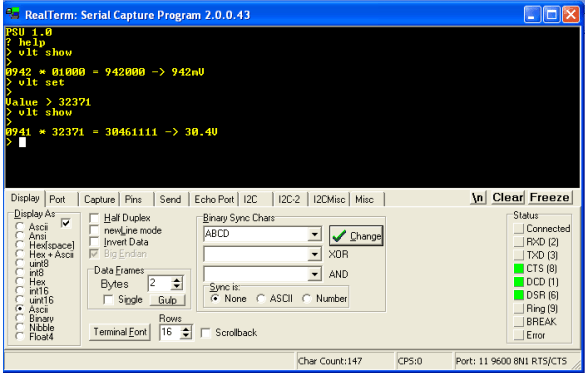Click the Connected status indicator box

(x=518, y=228)
